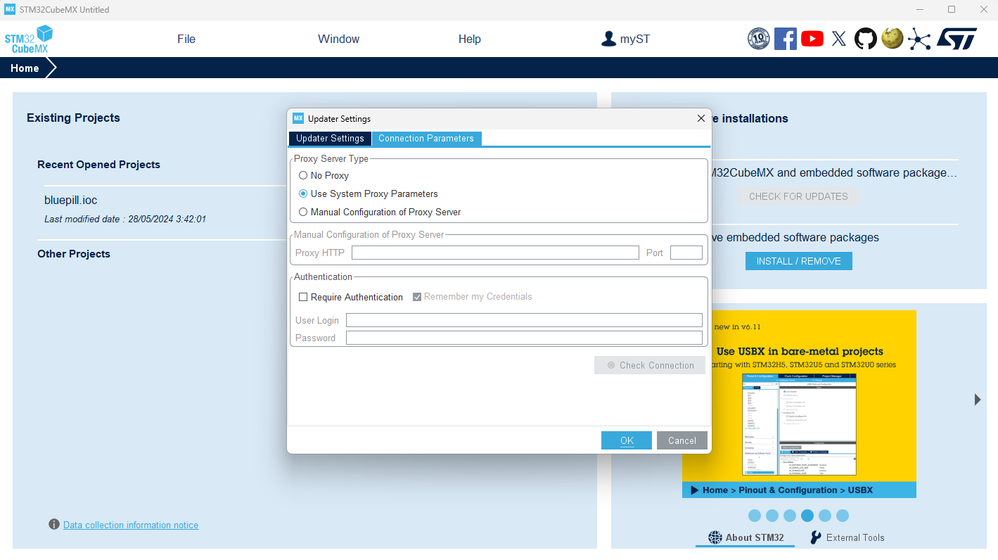Toggle Remember my Credentials checkbox

click(x=417, y=297)
